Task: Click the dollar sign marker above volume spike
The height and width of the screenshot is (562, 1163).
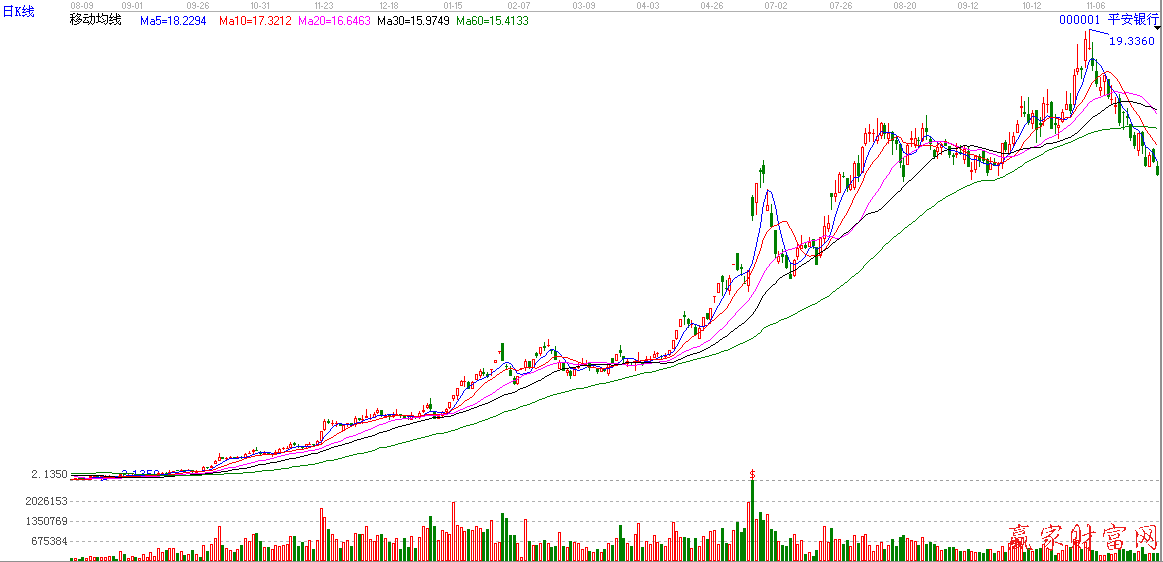Action: 751,472
